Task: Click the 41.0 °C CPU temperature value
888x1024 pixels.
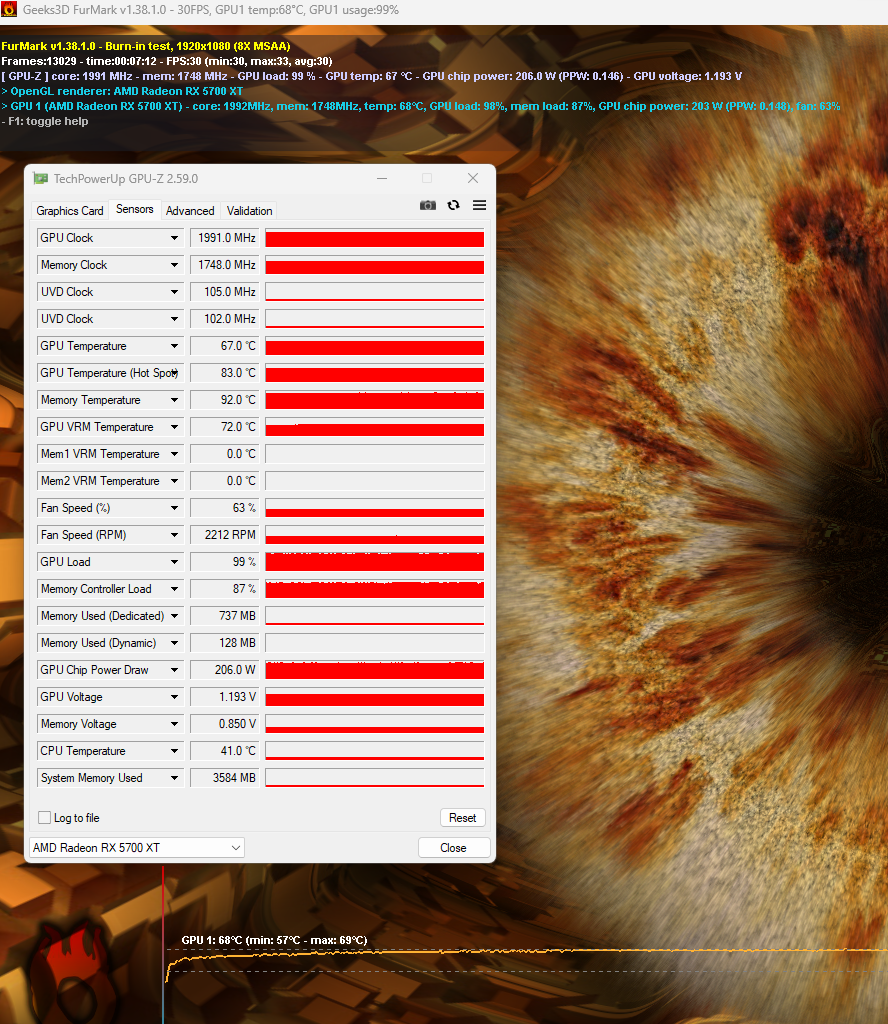Action: [225, 751]
